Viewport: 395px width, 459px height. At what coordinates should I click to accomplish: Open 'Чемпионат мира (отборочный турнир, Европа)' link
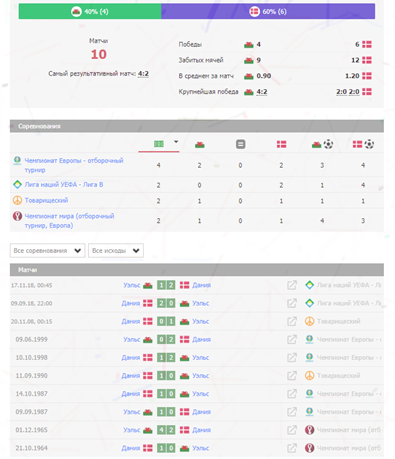[69, 221]
